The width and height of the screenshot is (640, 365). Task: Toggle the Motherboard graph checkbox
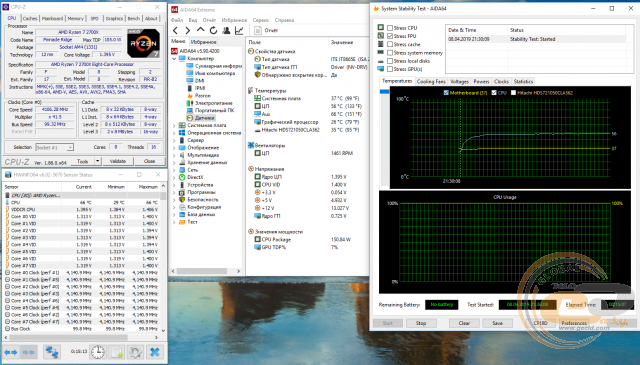point(446,93)
